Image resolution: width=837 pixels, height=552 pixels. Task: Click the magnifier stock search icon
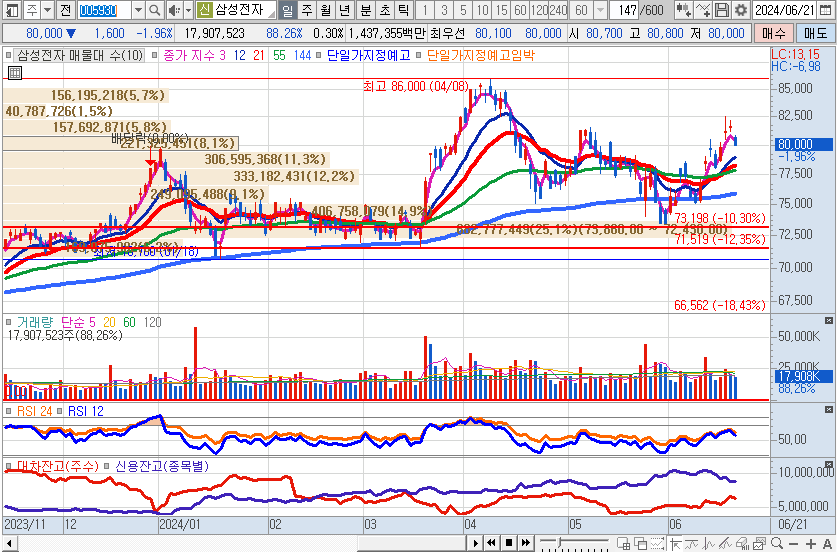click(156, 10)
